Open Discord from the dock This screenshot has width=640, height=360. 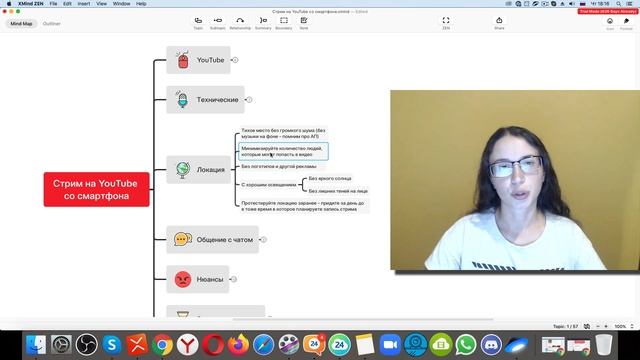point(491,345)
